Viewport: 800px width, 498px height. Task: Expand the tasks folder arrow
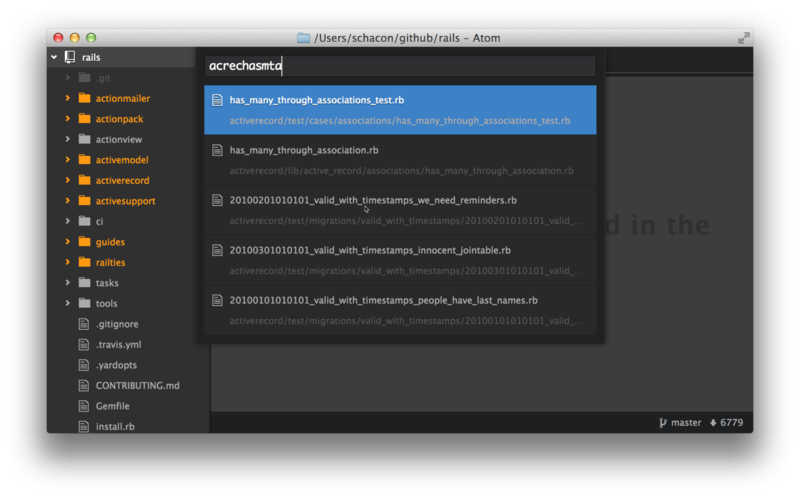[x=68, y=283]
